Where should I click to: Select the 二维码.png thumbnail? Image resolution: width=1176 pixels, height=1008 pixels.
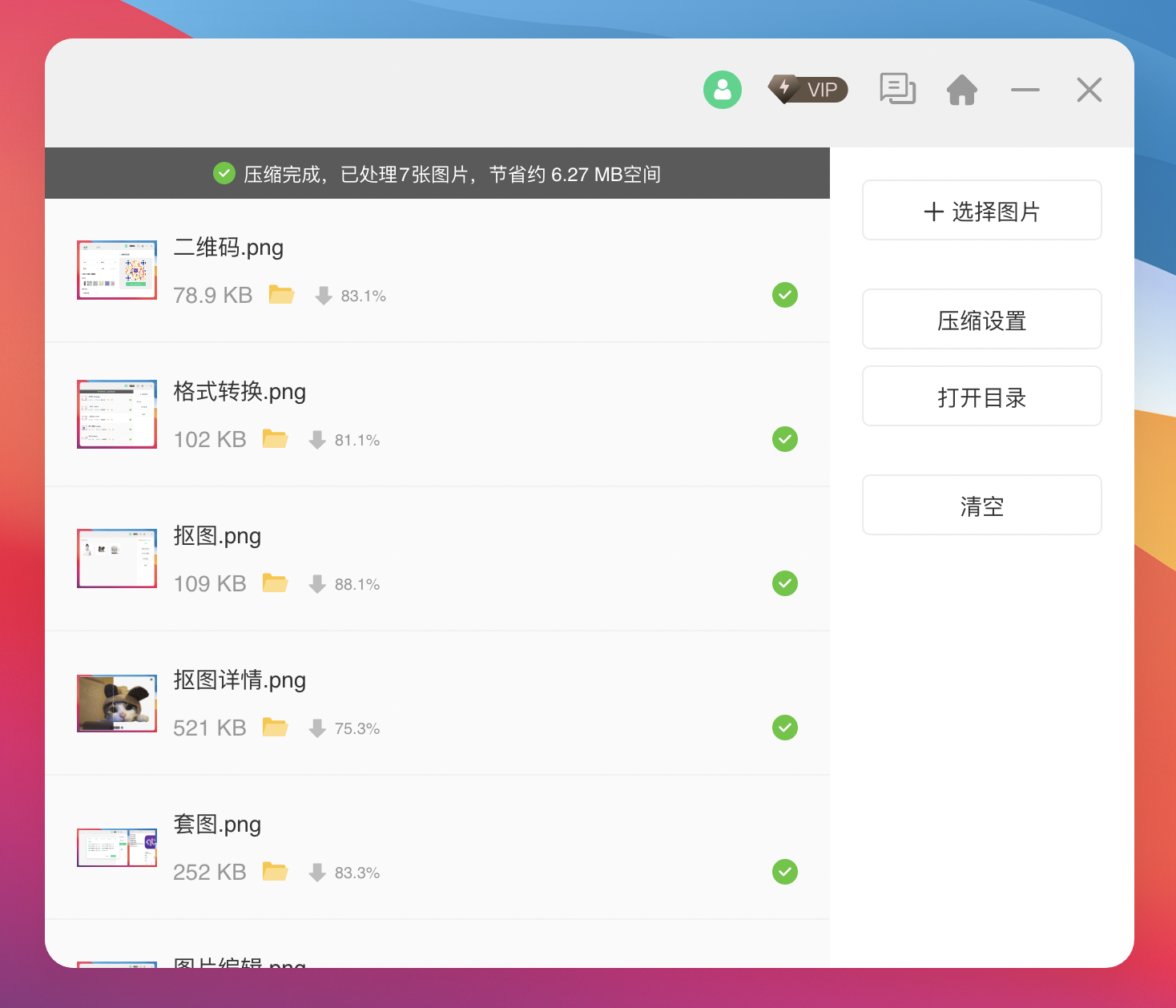pyautogui.click(x=117, y=270)
